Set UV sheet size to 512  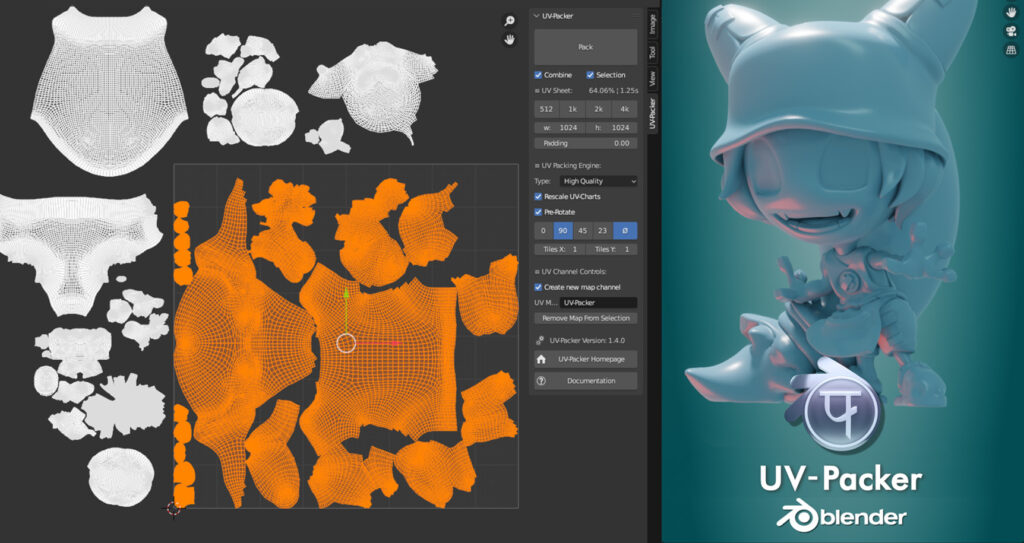547,109
